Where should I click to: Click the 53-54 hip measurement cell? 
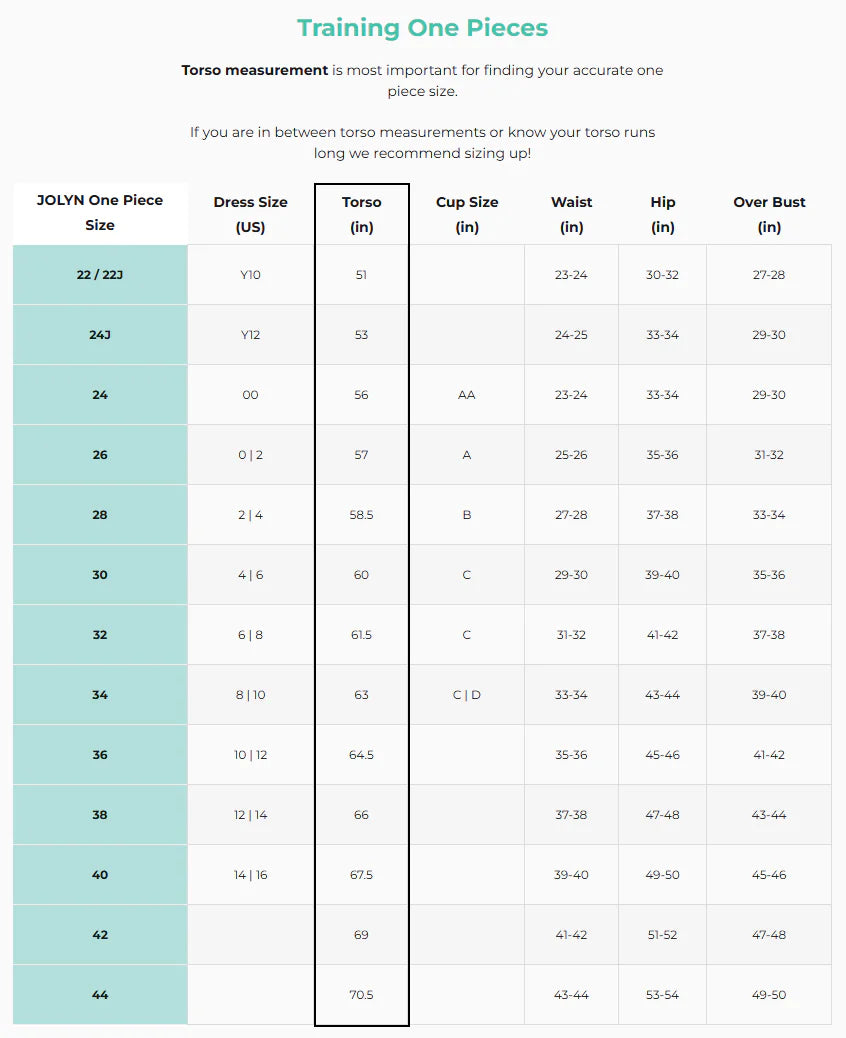tap(662, 995)
